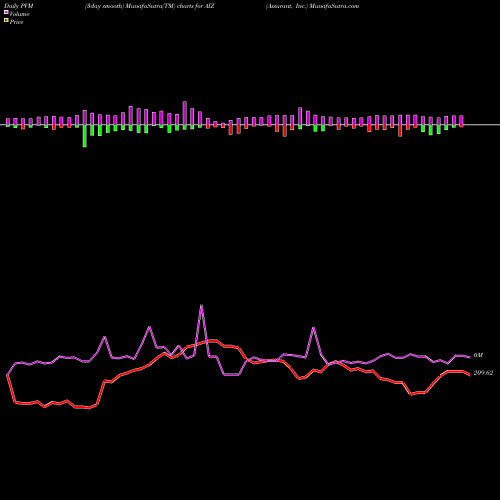
Task: Click the Volume legend color swatch
Action: tap(6, 13)
